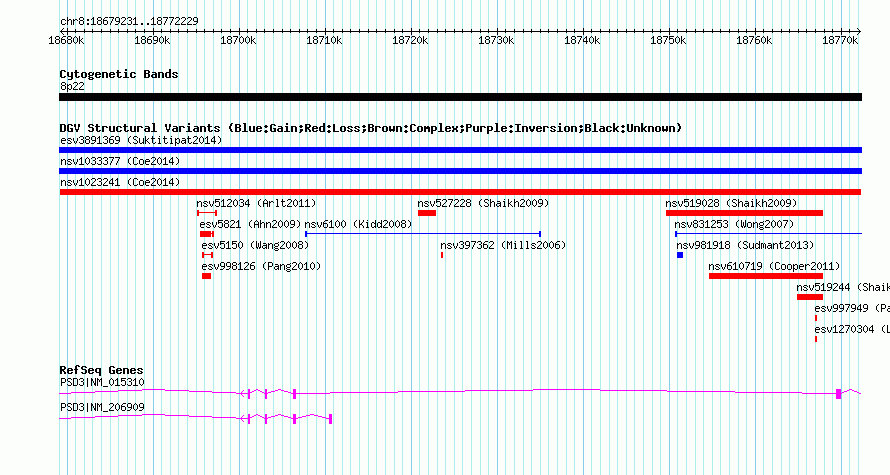Open the Cytogenetic Bands track title
The width and height of the screenshot is (890, 475).
point(119,74)
